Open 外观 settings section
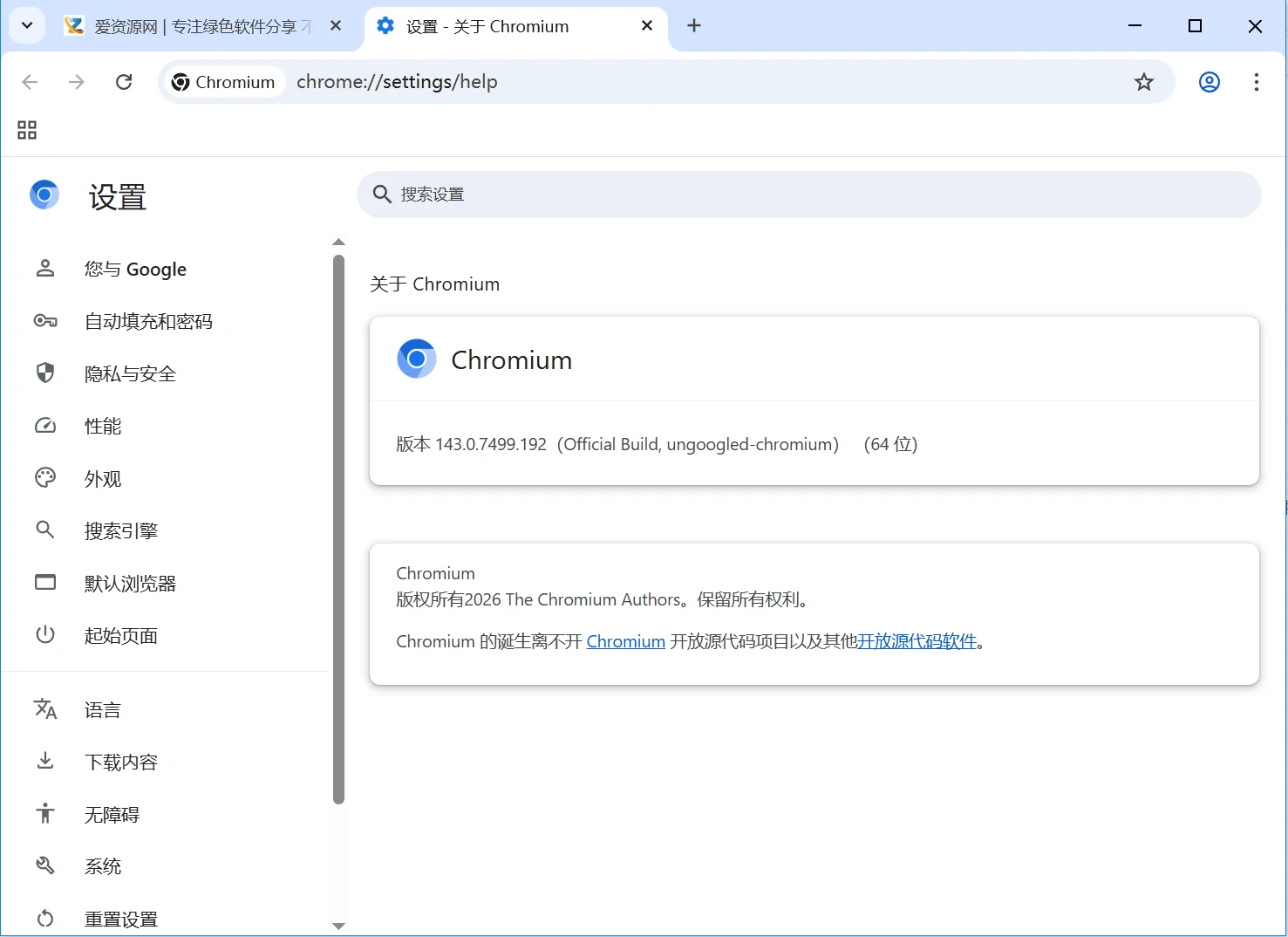 103,479
